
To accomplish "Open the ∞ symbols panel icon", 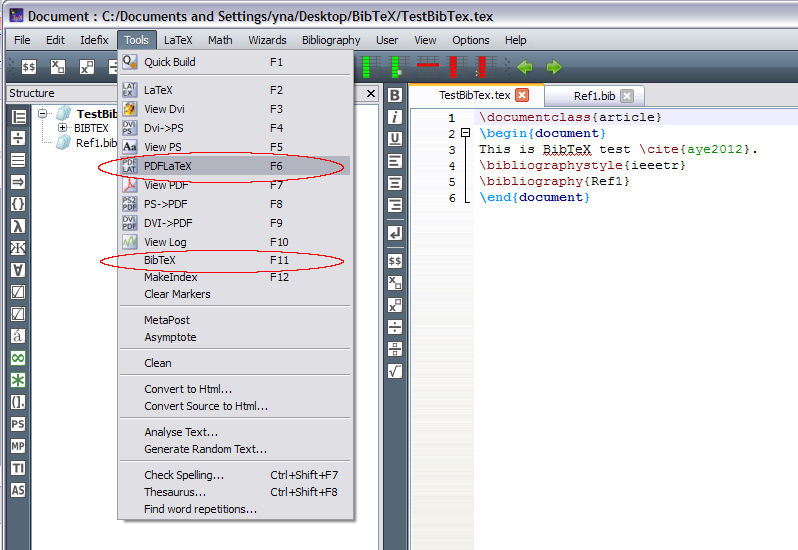I will 18,358.
